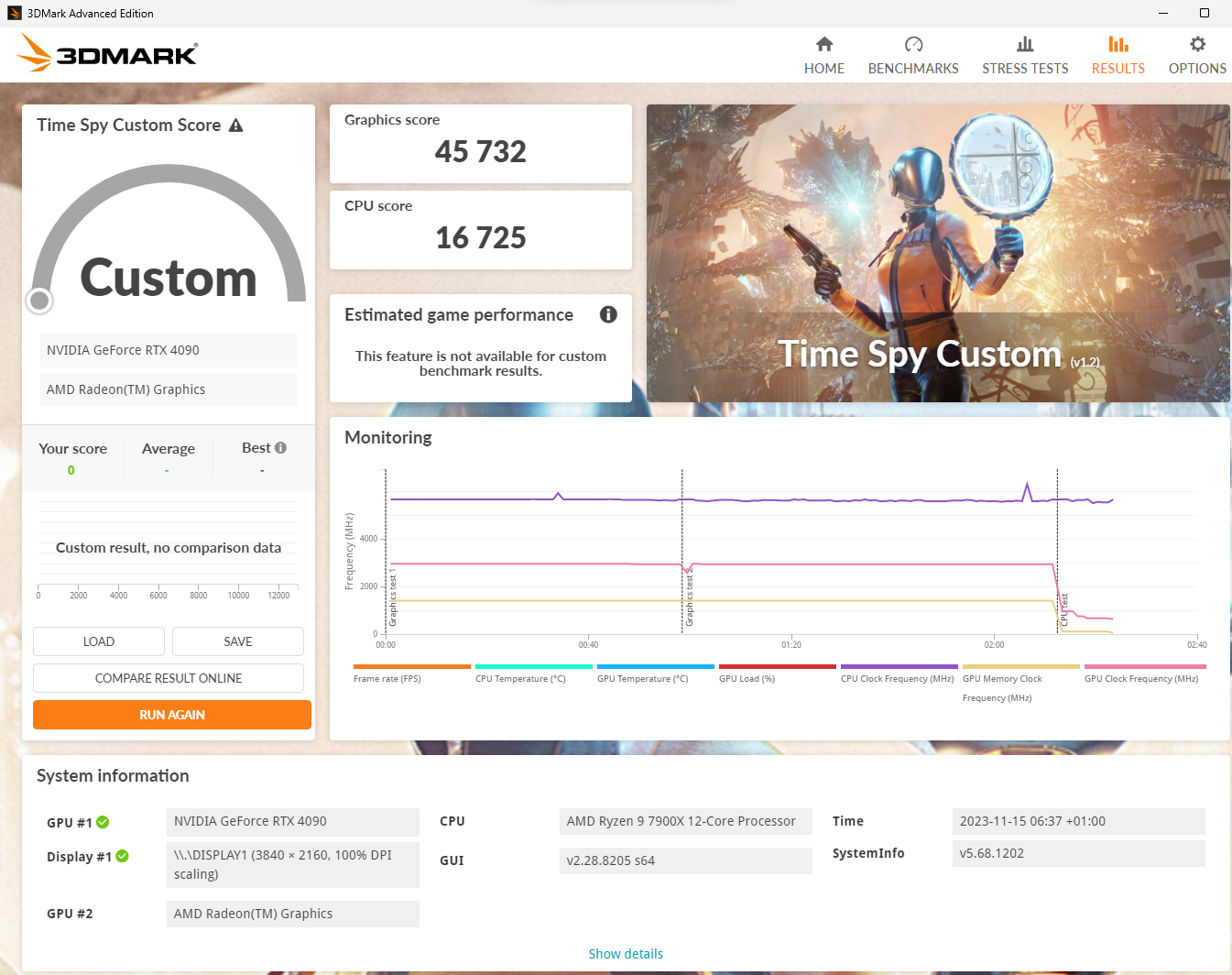1232x975 pixels.
Task: Click the Custom result, no comparison data text
Action: coord(169,548)
